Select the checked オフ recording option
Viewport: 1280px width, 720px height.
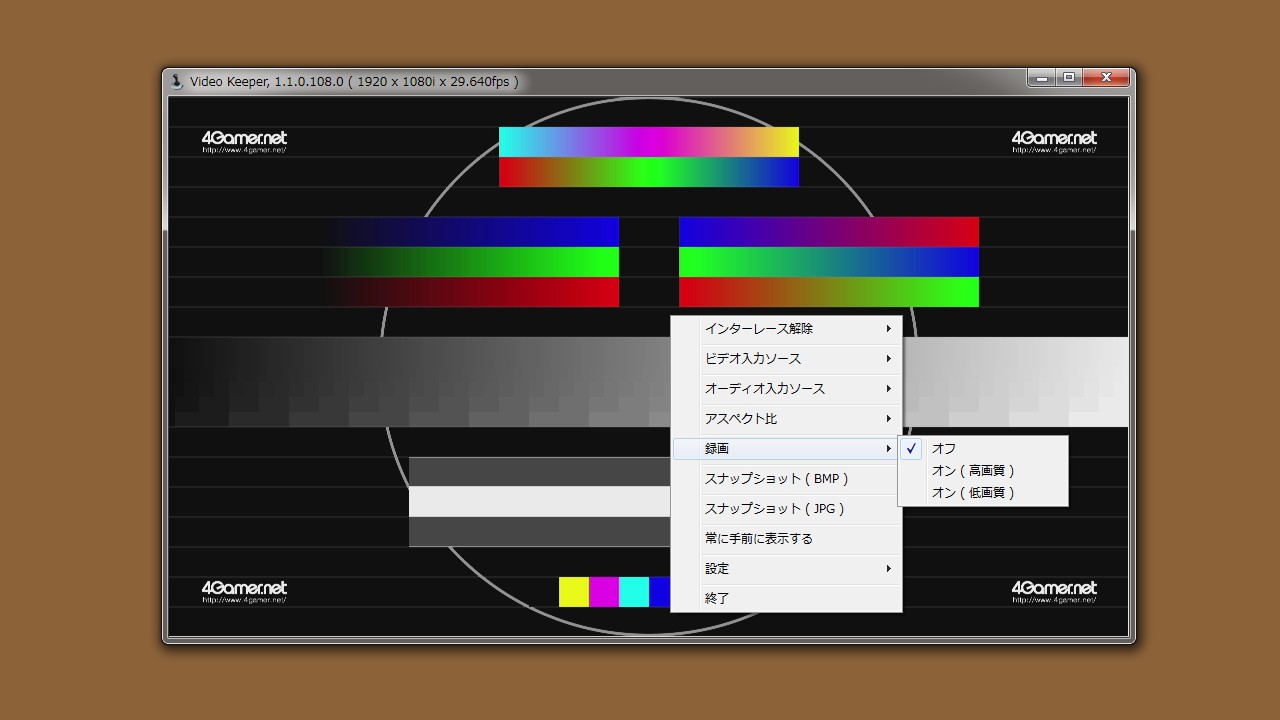point(943,449)
